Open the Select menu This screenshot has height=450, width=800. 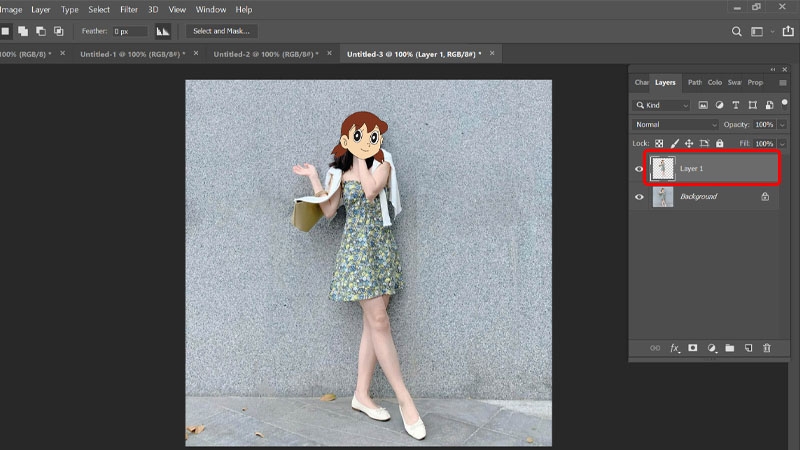(x=99, y=9)
